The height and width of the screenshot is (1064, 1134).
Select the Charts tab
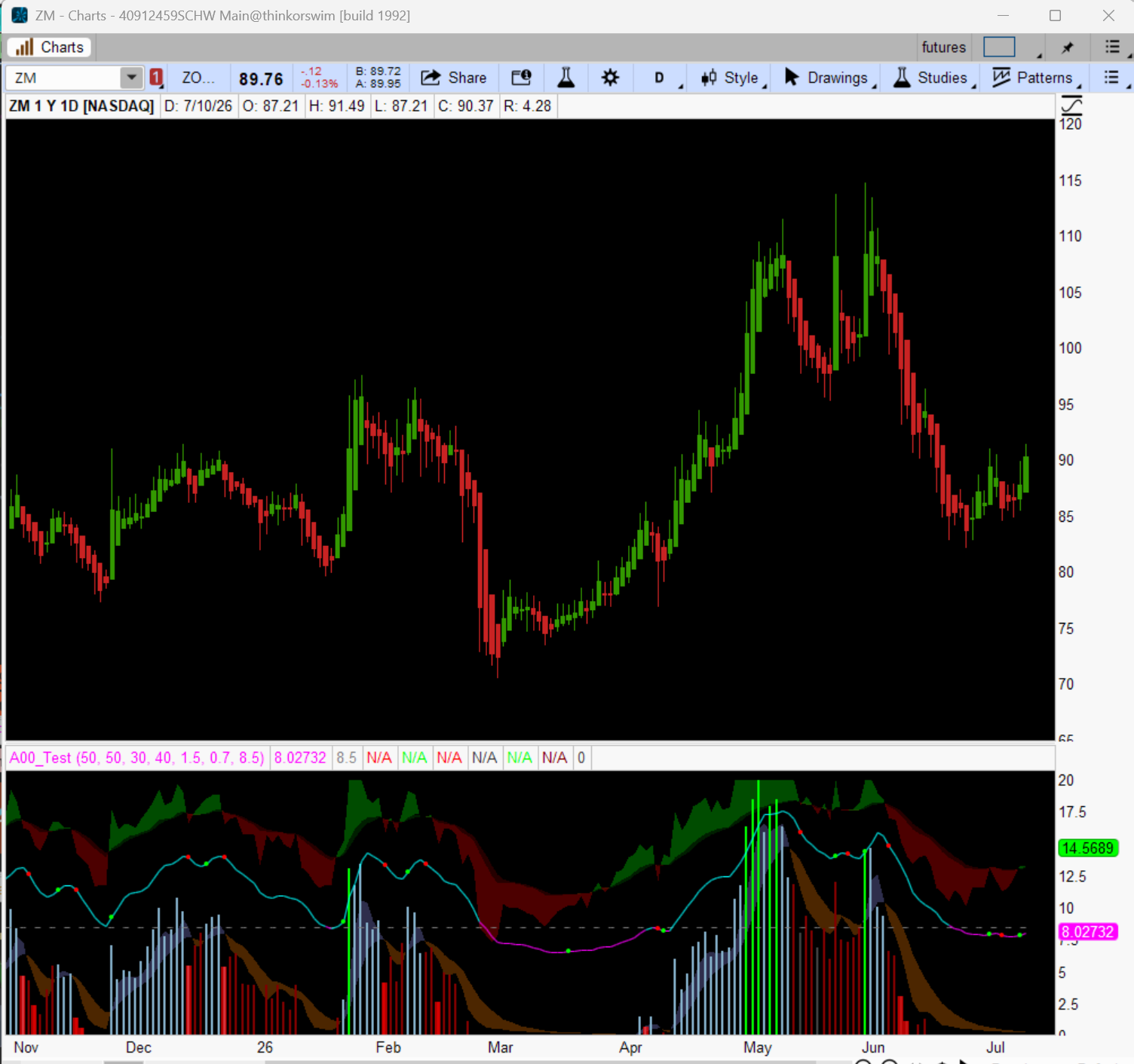[x=50, y=48]
